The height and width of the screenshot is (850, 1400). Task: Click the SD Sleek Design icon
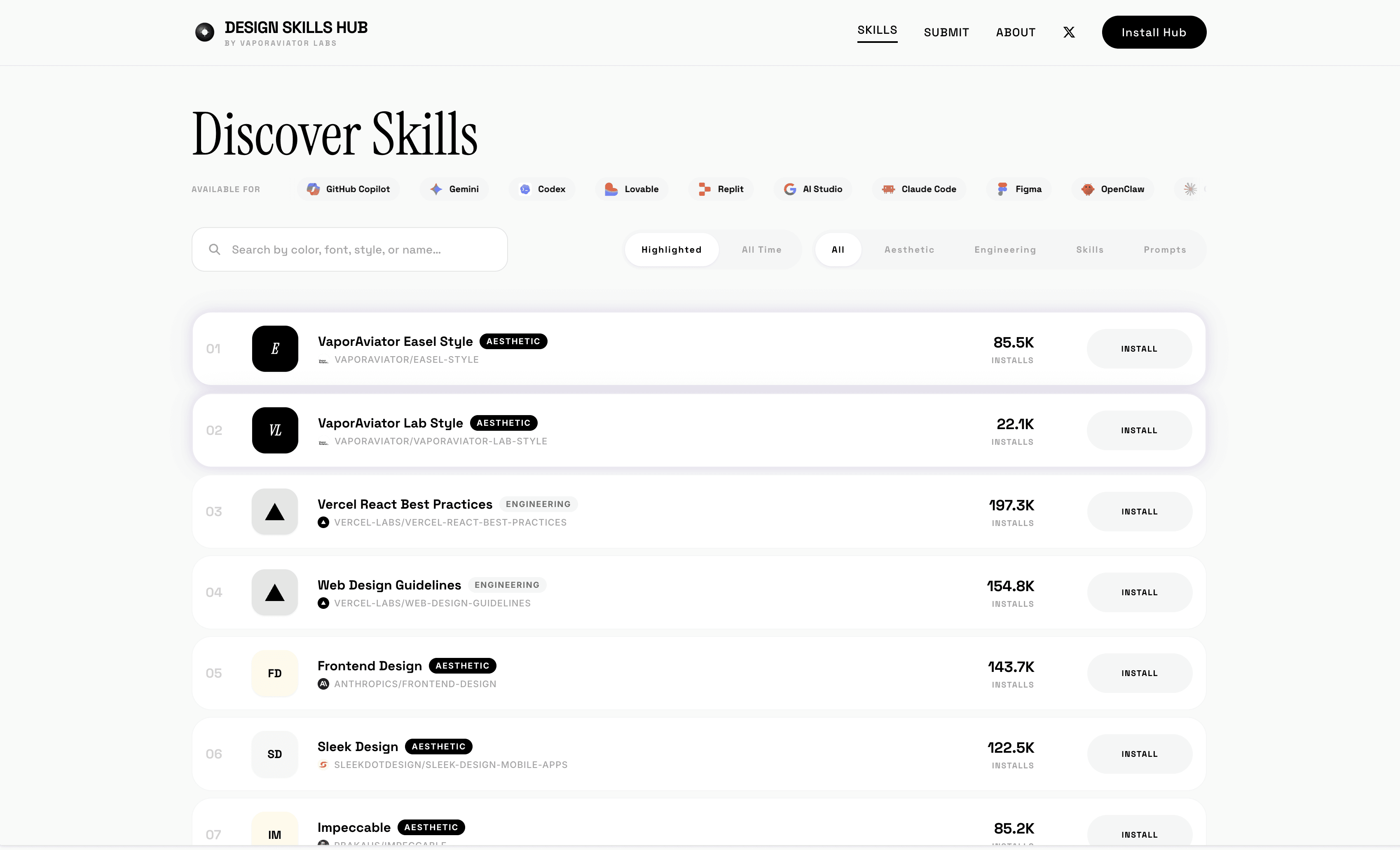[x=275, y=754]
